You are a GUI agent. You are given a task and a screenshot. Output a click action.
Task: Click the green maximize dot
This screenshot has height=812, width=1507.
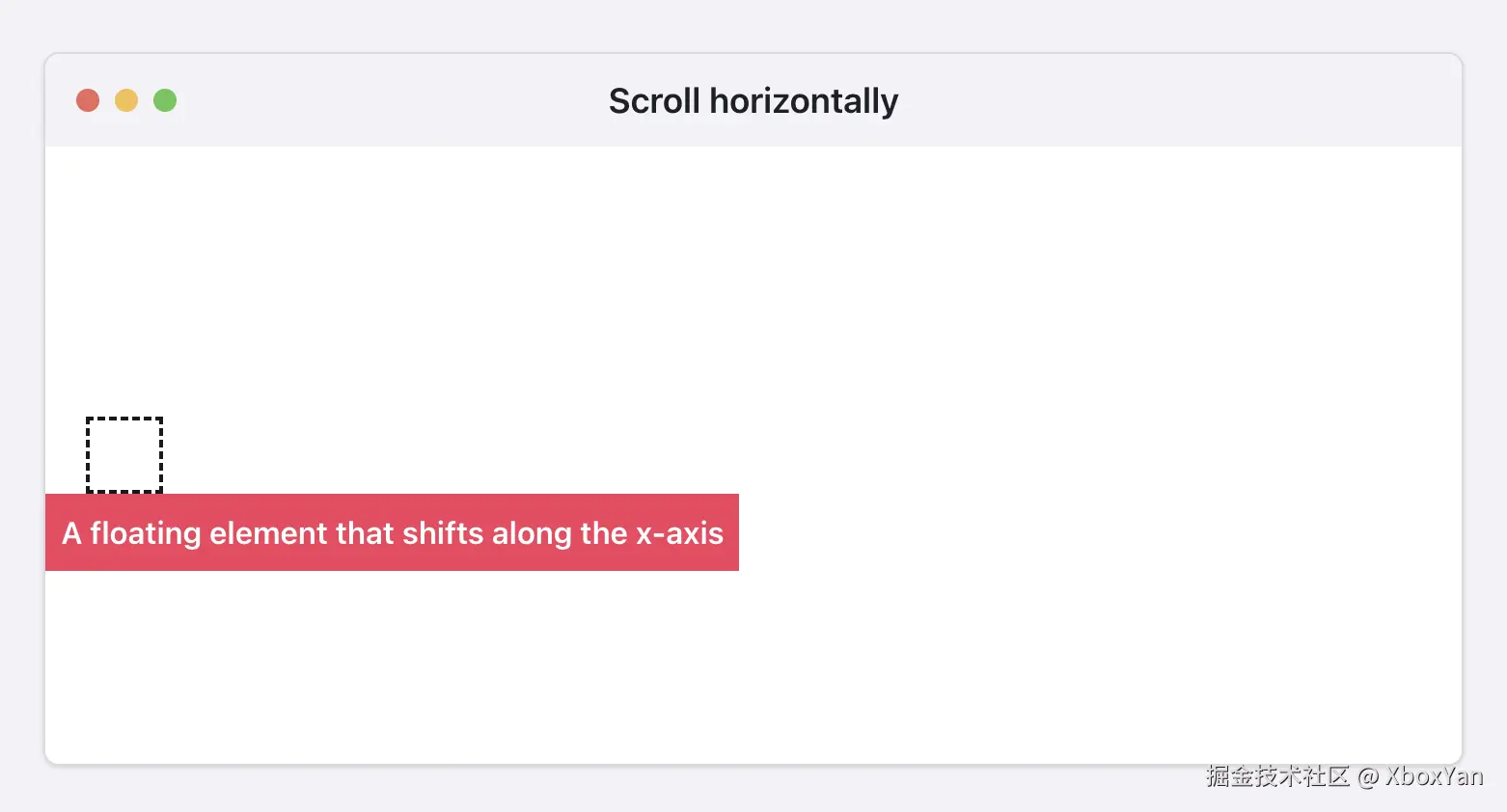click(165, 100)
